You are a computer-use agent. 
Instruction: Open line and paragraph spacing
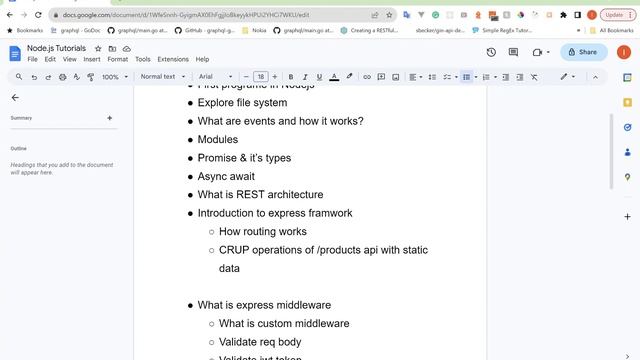(x=432, y=77)
